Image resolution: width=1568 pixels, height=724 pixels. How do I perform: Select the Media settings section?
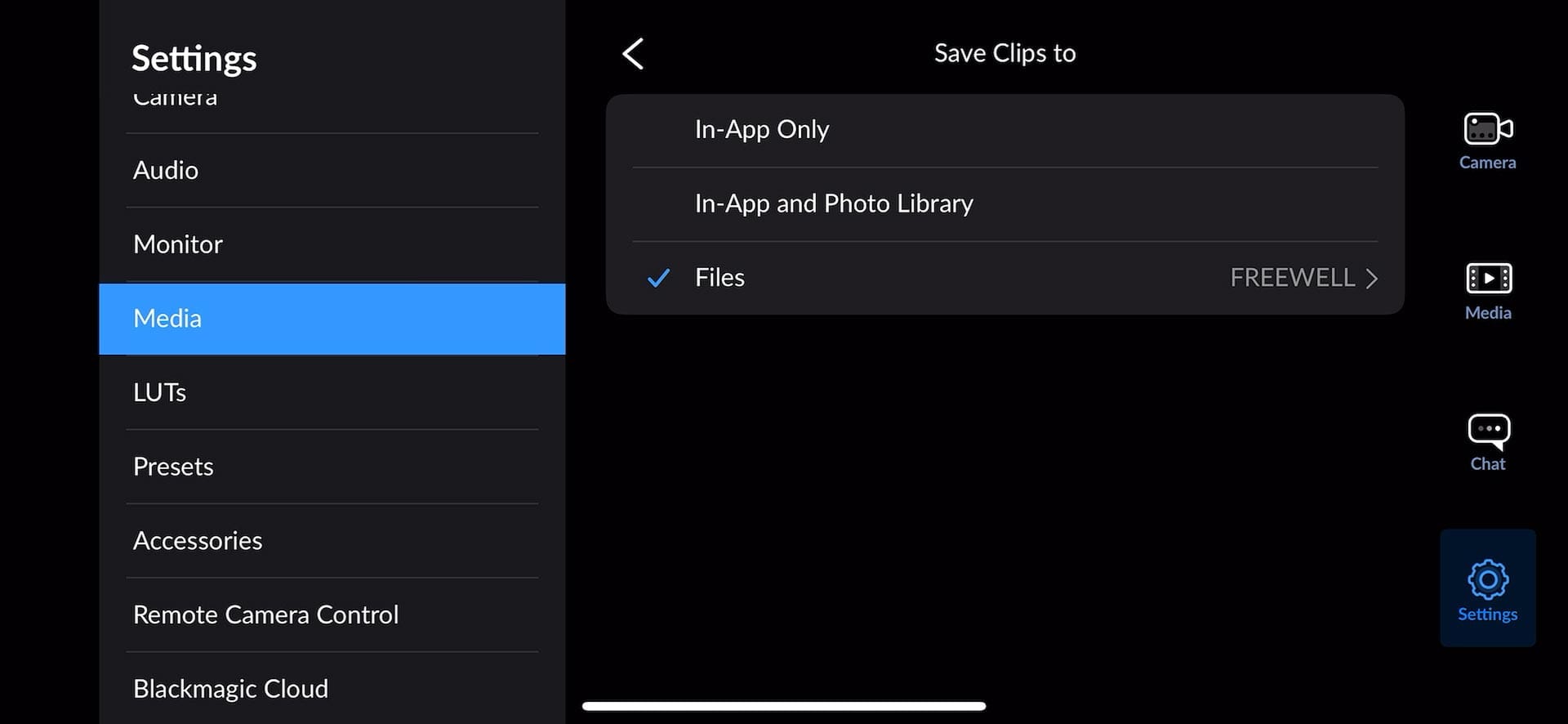[167, 319]
